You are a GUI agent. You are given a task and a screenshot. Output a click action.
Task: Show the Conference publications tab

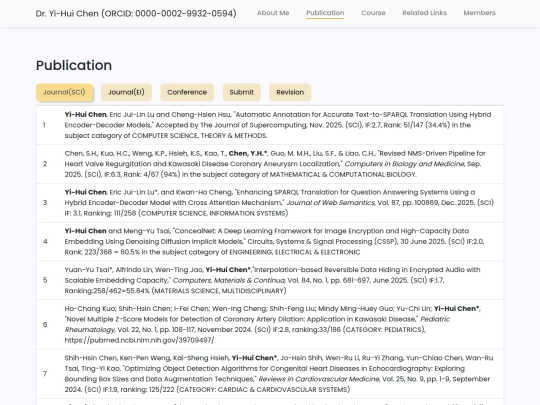[x=187, y=92]
